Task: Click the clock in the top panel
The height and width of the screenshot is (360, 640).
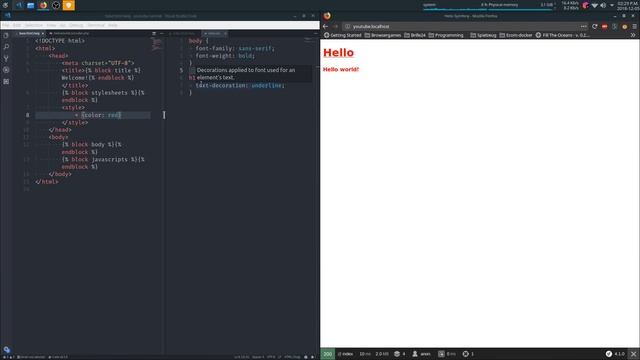Action: click(628, 5)
